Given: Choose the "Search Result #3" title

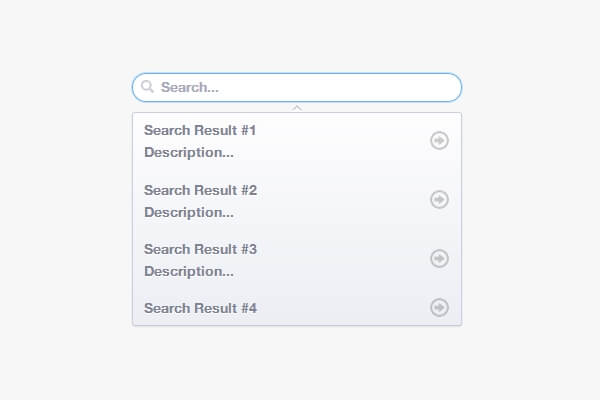Looking at the screenshot, I should (200, 249).
